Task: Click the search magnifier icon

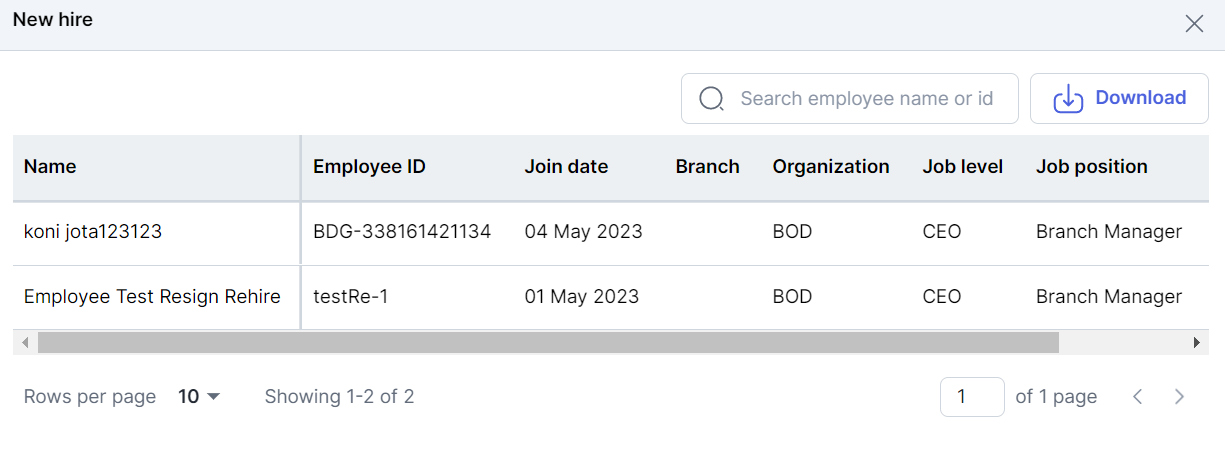Action: pos(711,99)
